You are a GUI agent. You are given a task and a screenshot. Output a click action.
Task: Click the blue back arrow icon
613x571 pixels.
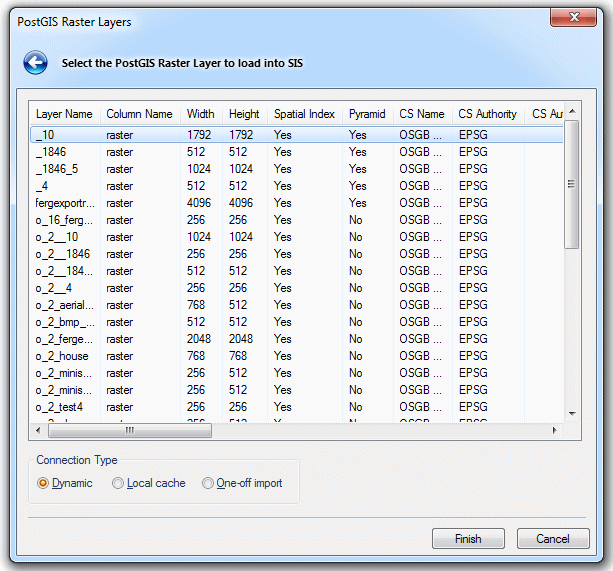35,64
